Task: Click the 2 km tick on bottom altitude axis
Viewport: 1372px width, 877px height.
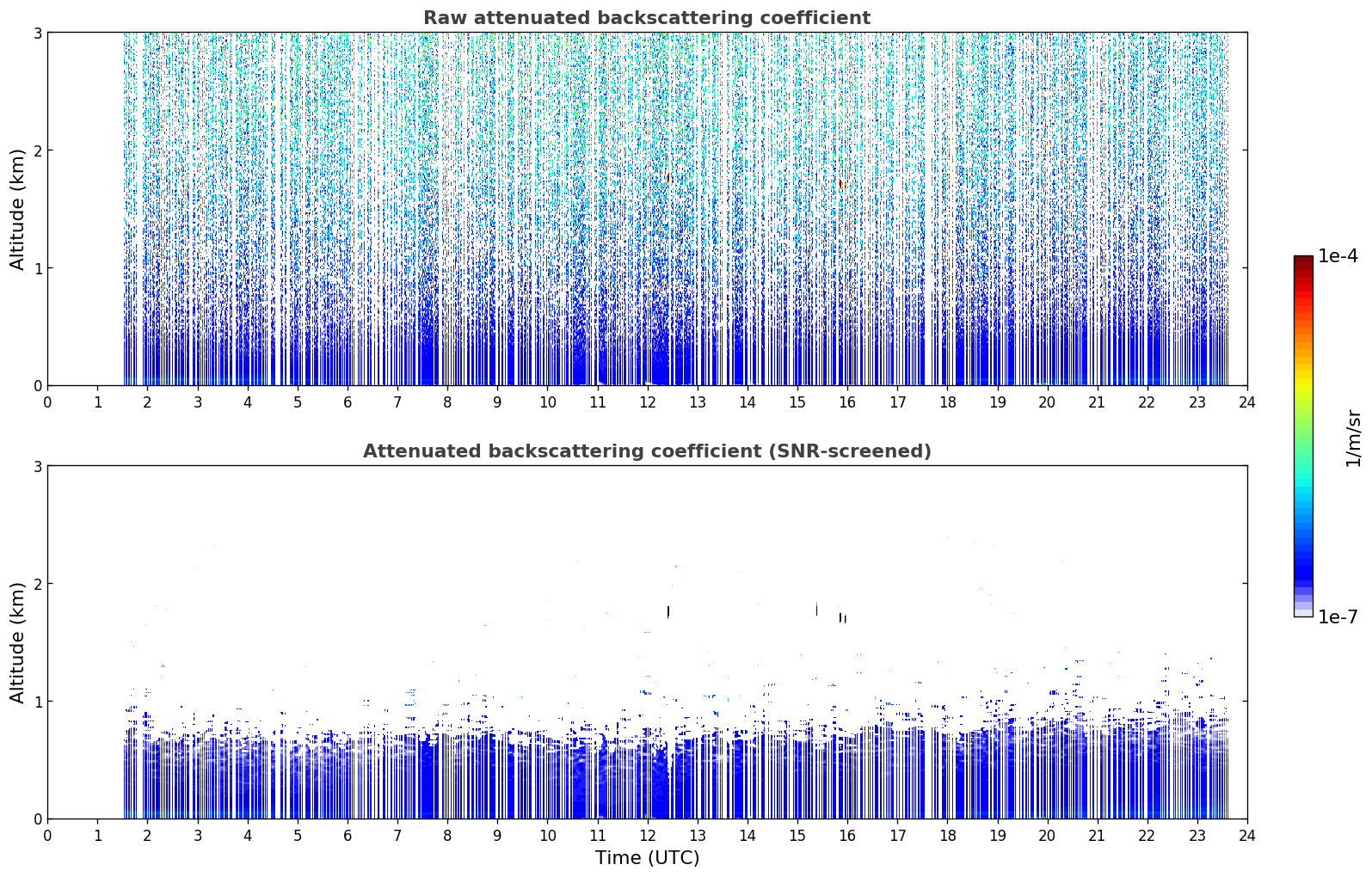Action: (37, 584)
